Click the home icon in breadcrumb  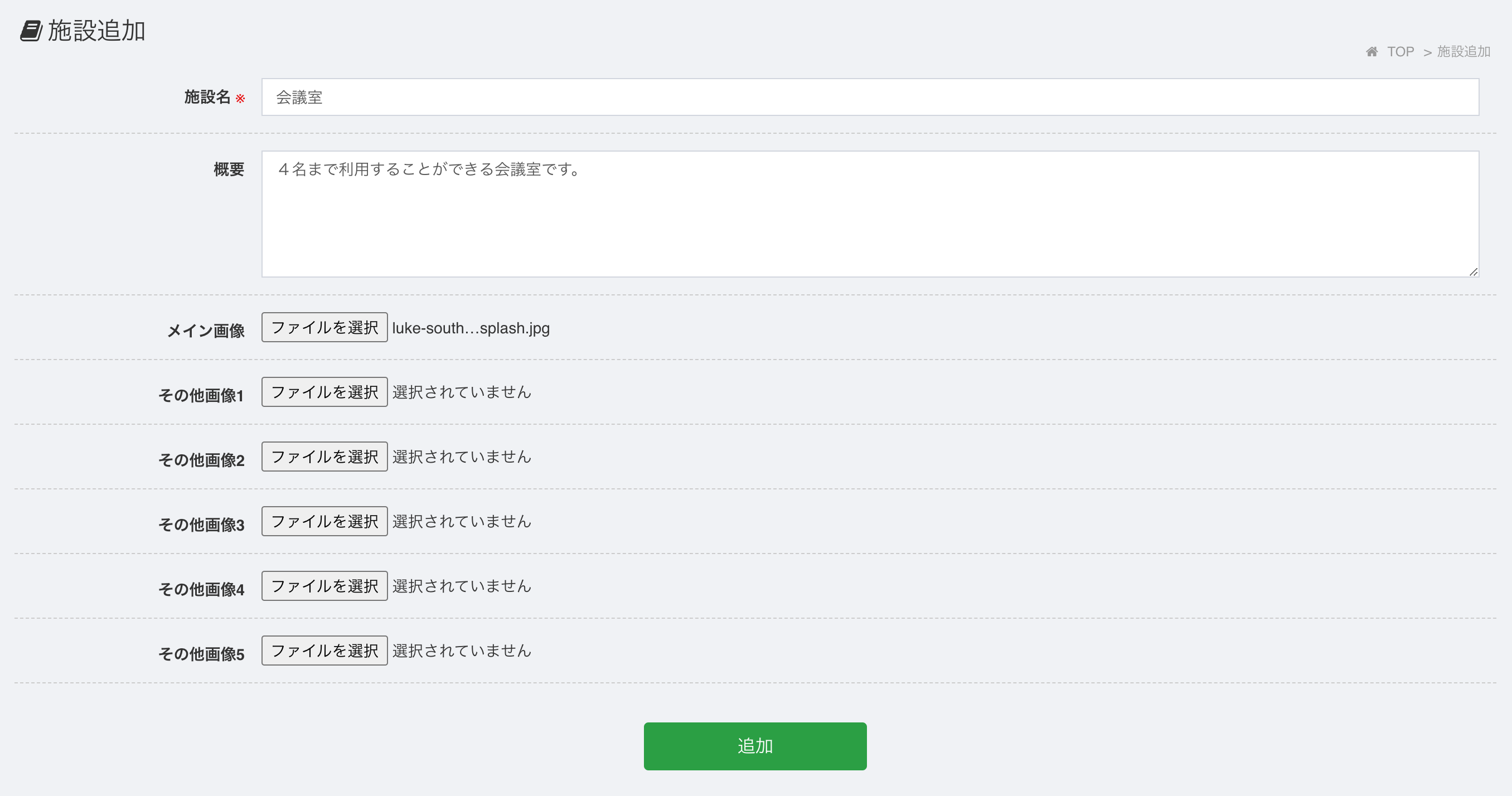coord(1372,52)
